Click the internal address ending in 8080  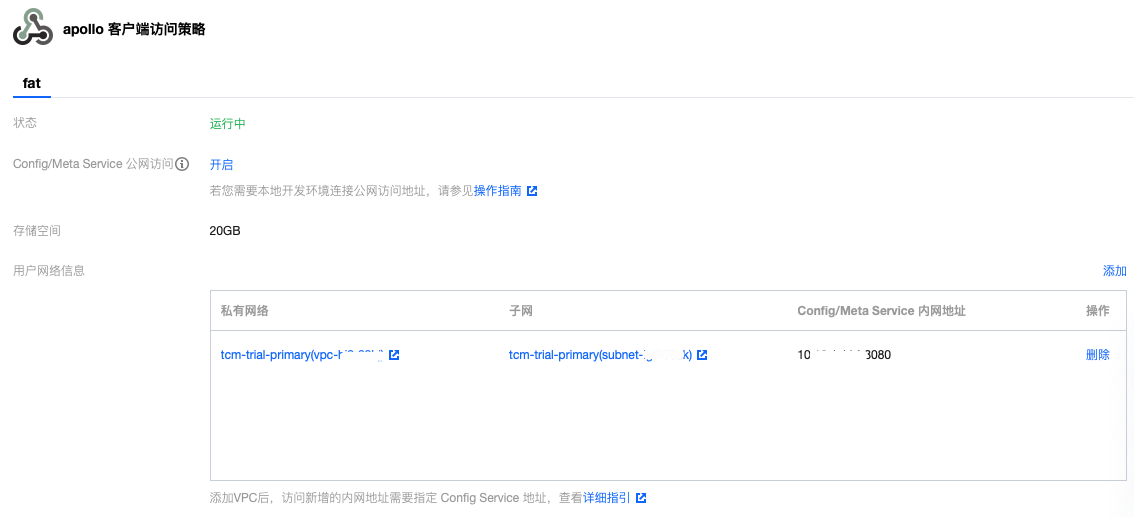coord(844,355)
